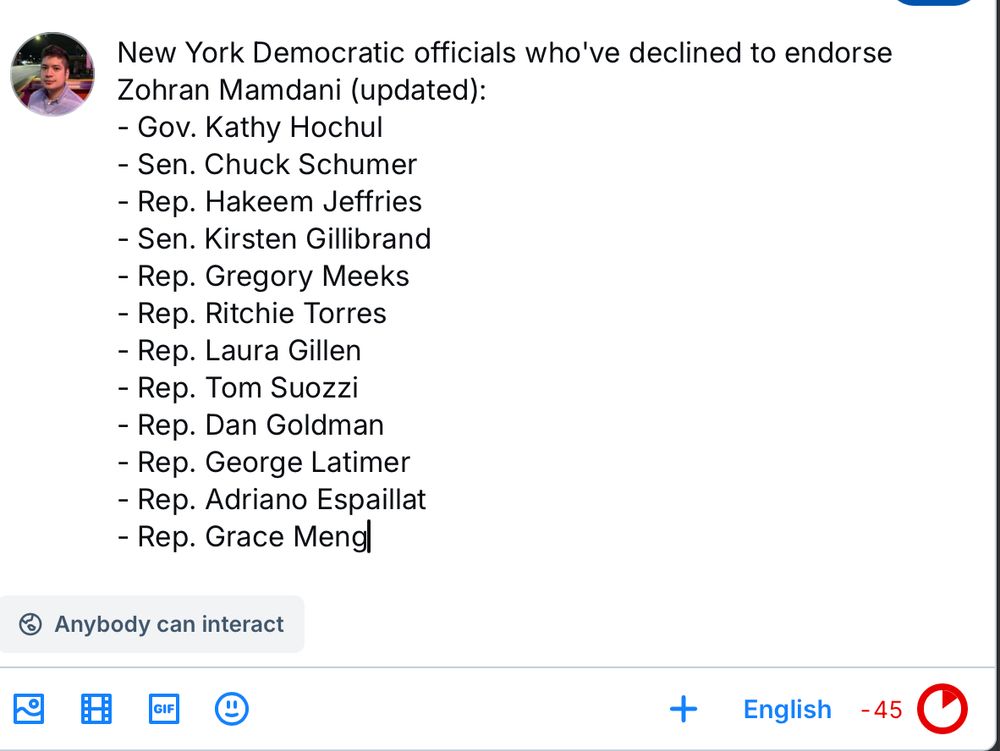Click the Rep. Adriano Espaillat text line
The image size is (1000, 751).
[x=272, y=500]
